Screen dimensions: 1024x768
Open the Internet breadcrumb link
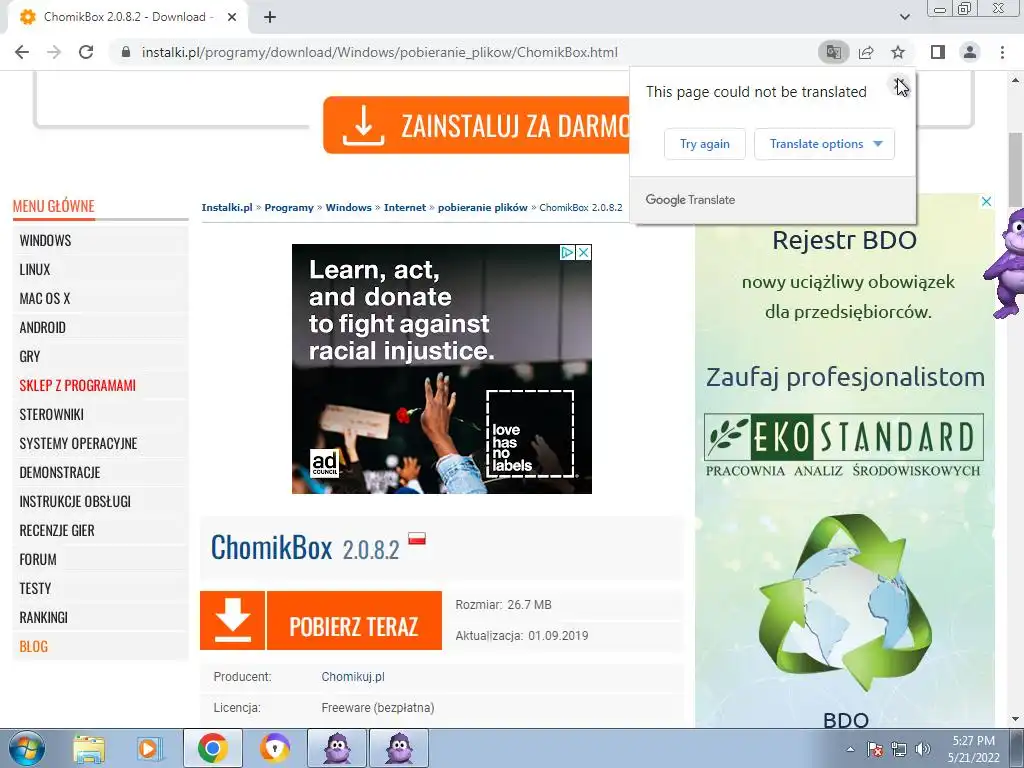405,208
